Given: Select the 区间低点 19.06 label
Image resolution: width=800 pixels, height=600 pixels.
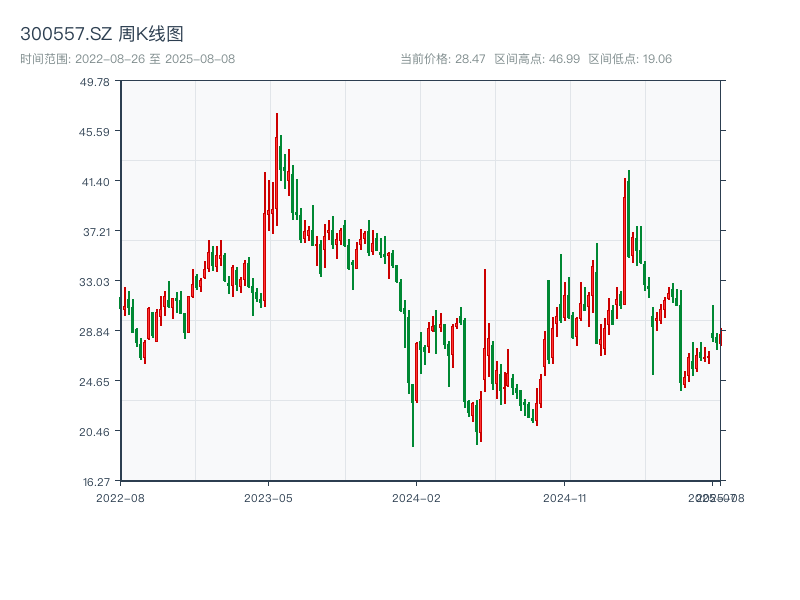Looking at the screenshot, I should click(x=630, y=59).
